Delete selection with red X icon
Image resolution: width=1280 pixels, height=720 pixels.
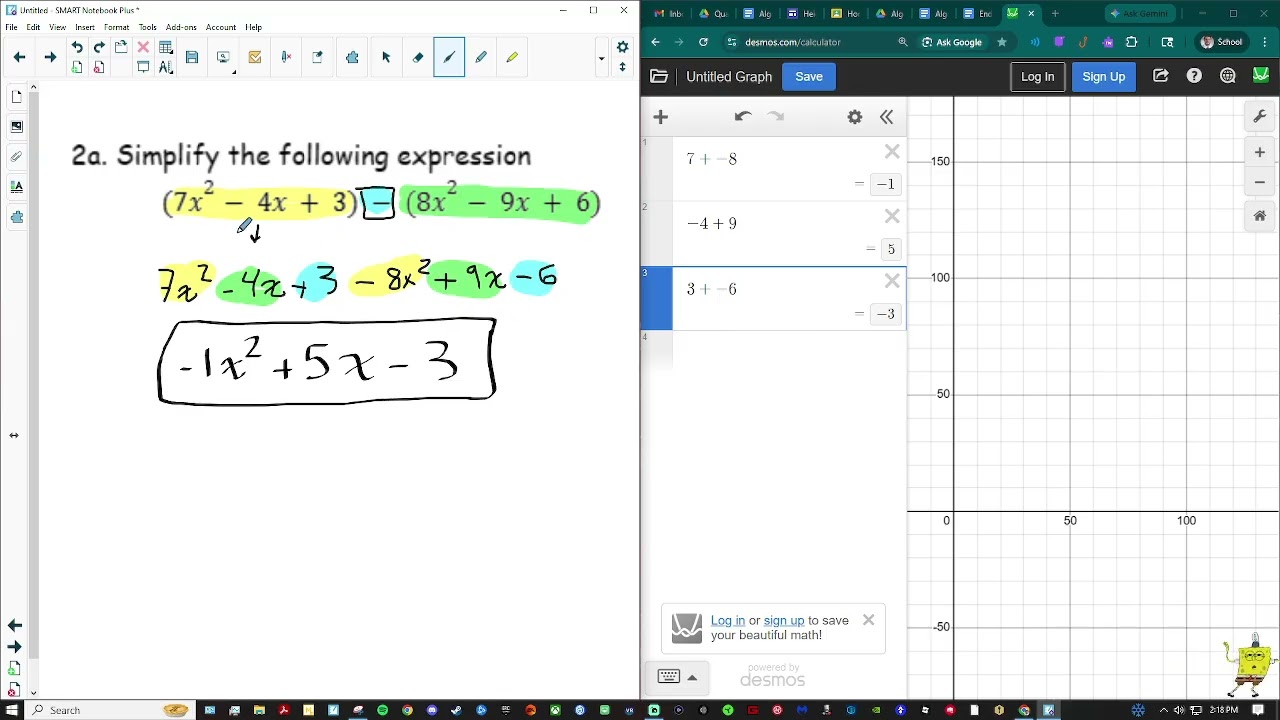click(x=143, y=48)
